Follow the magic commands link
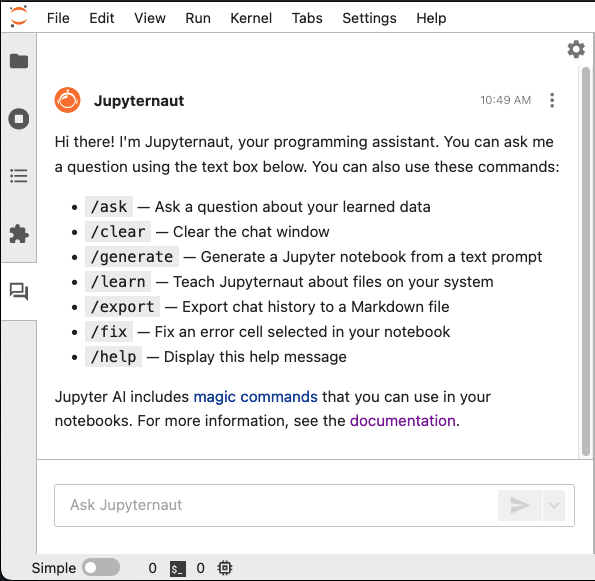Image resolution: width=595 pixels, height=581 pixels. click(255, 397)
